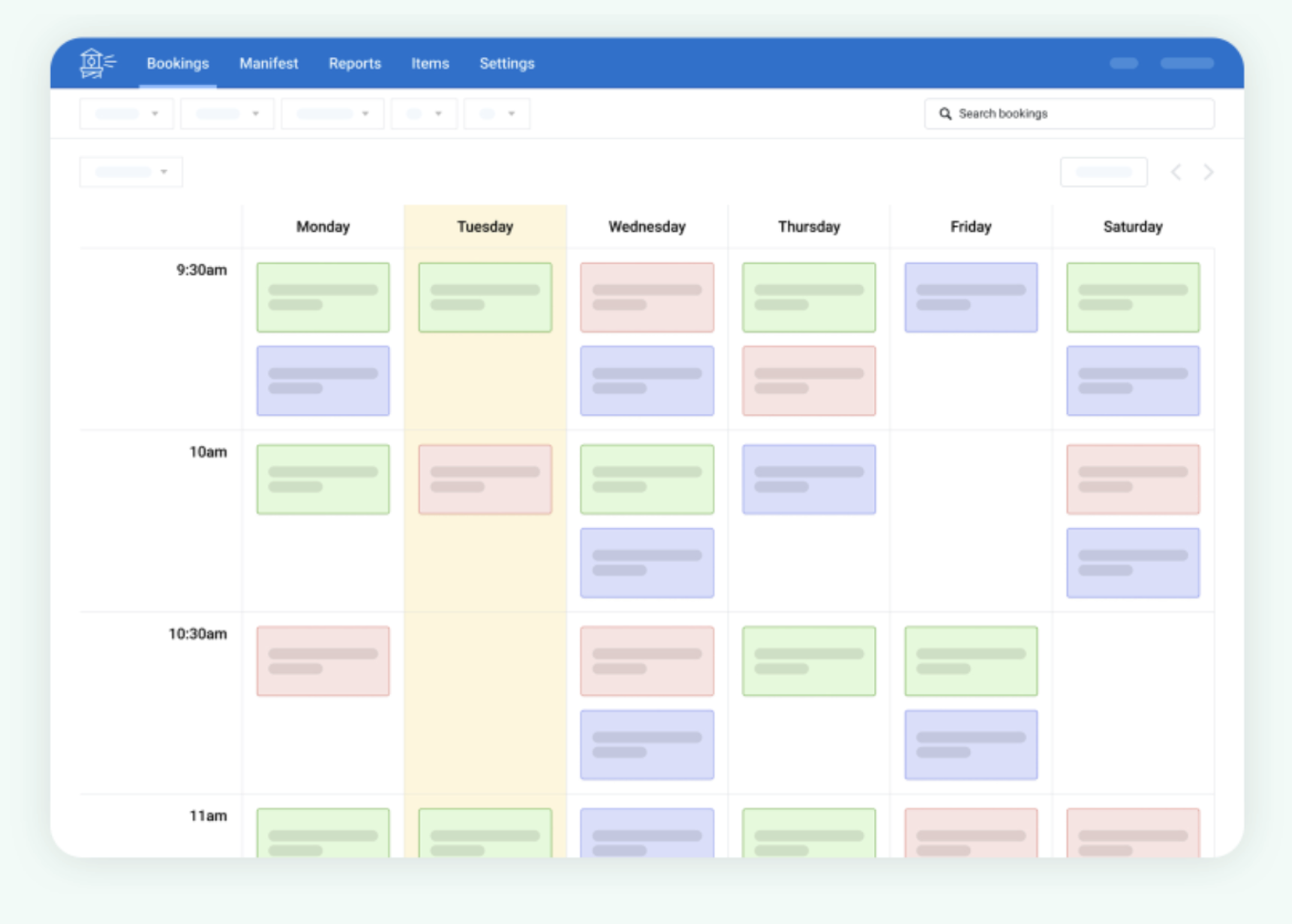Image resolution: width=1292 pixels, height=924 pixels.
Task: Select the Thursday column header
Action: tap(809, 226)
